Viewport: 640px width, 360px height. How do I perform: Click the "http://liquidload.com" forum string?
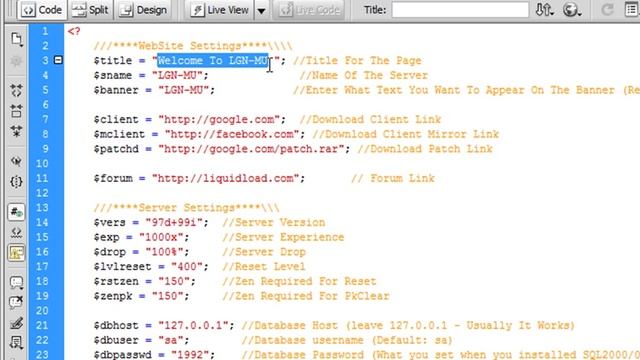(x=225, y=178)
